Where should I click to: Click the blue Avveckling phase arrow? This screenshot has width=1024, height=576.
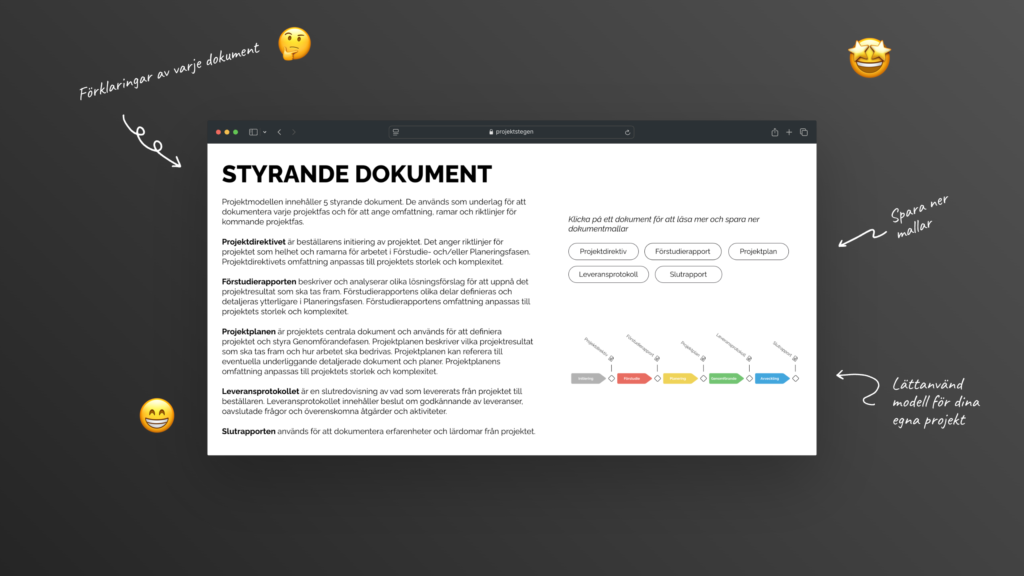[x=771, y=378]
